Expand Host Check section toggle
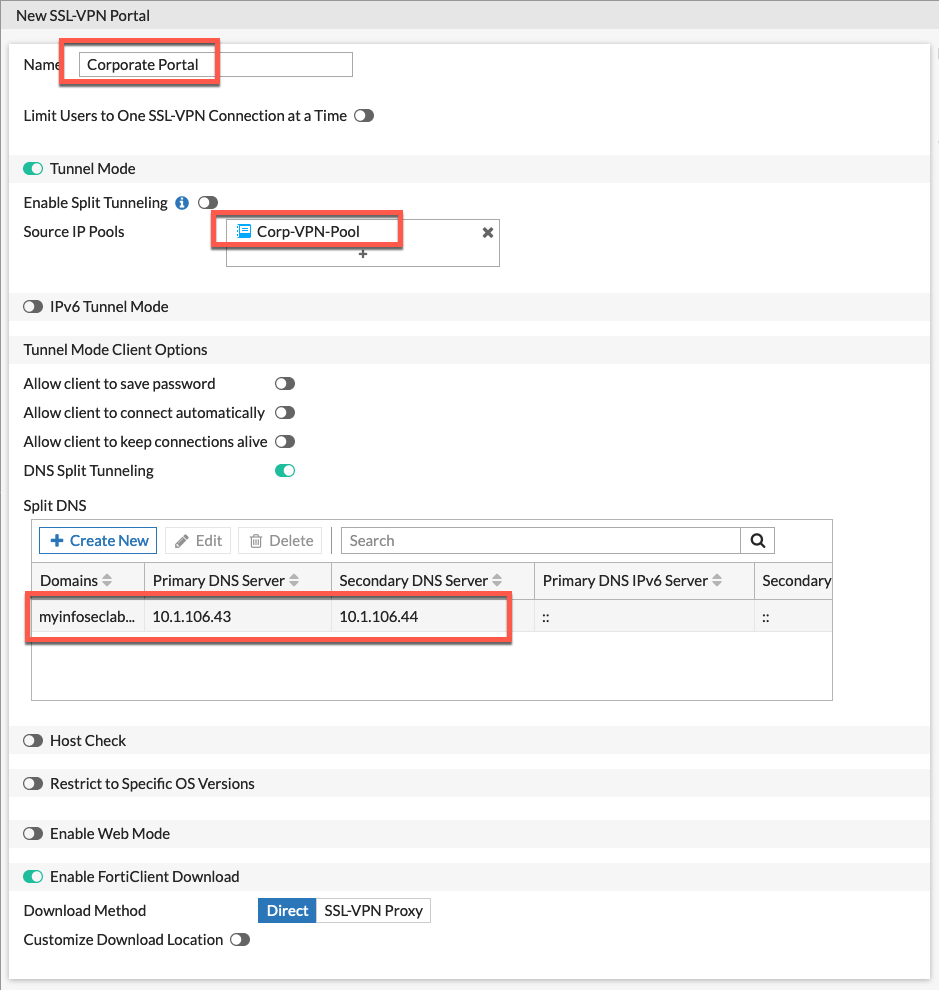This screenshot has height=990, width=939. (x=34, y=741)
